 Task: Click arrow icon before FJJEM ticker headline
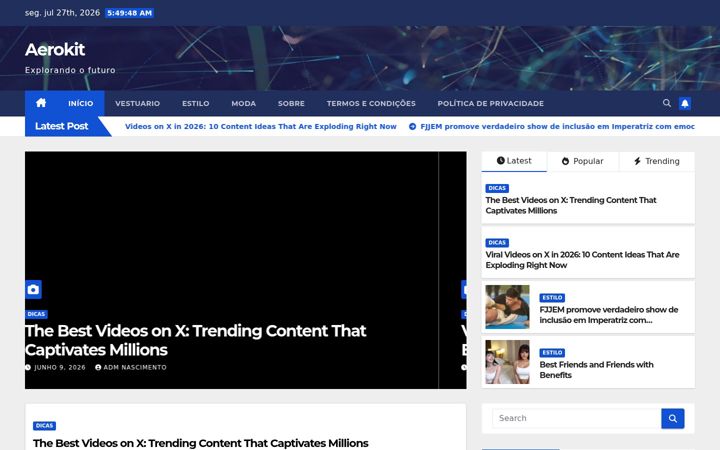point(412,127)
